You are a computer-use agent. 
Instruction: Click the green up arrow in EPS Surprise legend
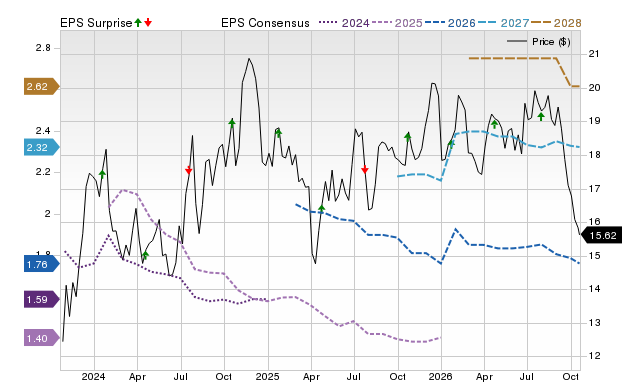tap(138, 23)
